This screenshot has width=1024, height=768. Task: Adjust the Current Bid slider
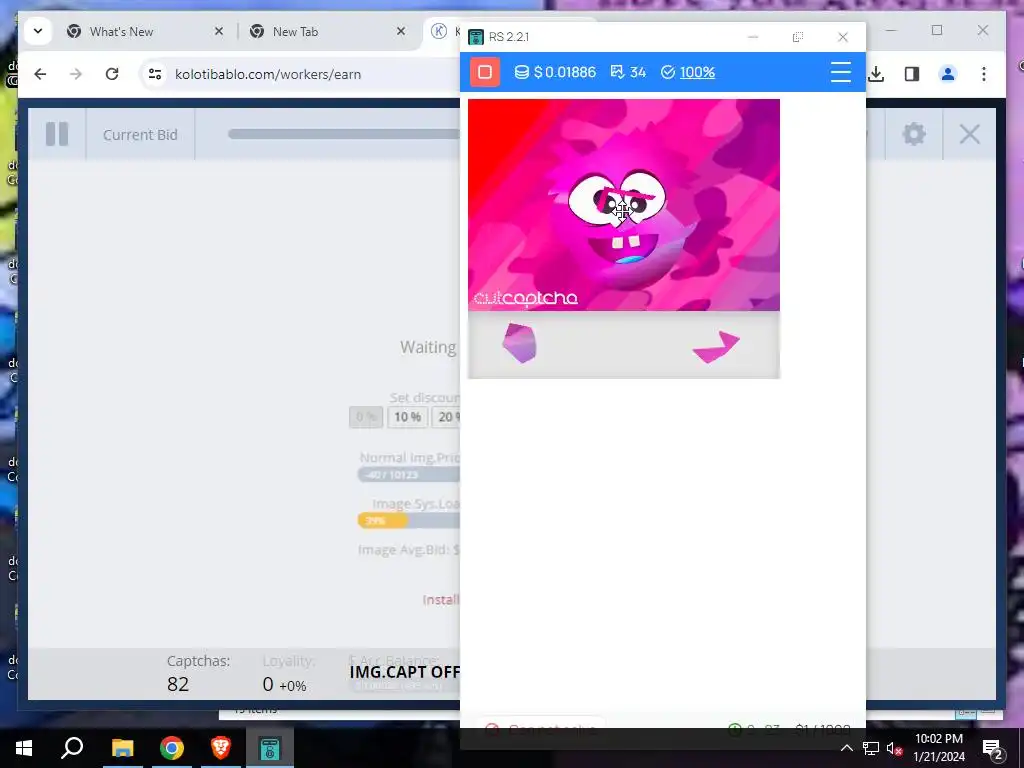(344, 134)
